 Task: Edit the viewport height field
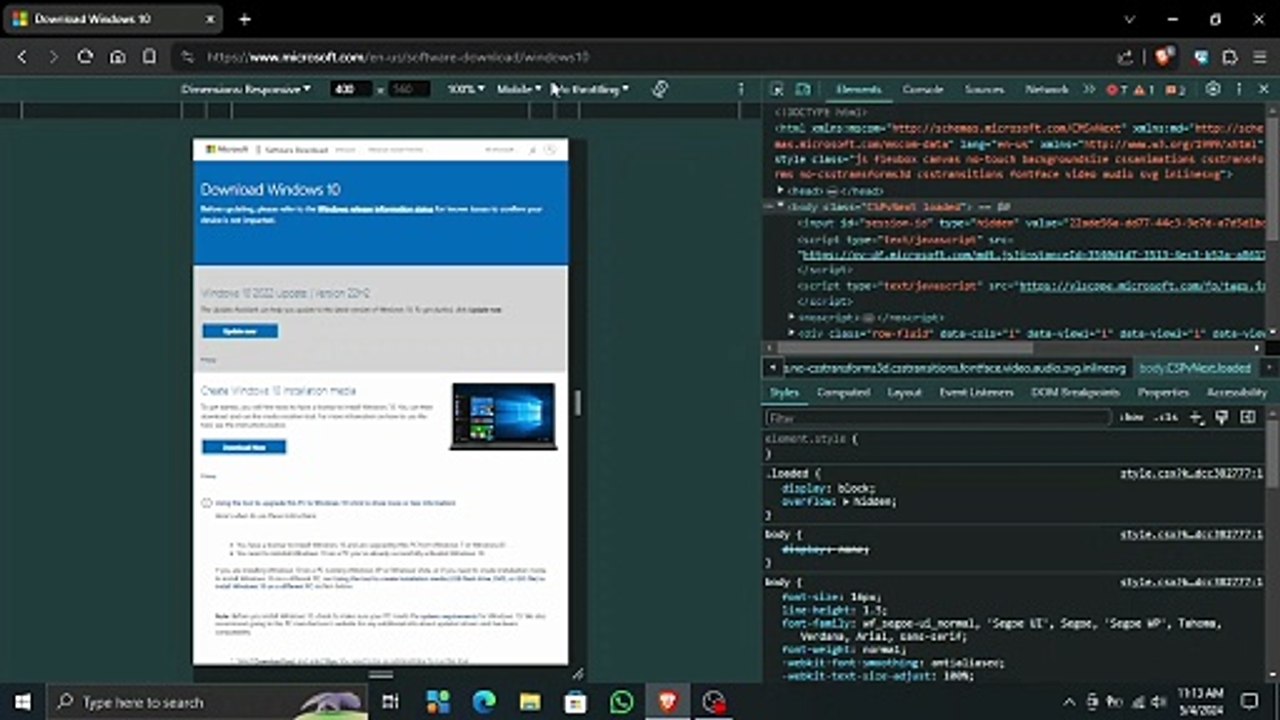tap(408, 89)
